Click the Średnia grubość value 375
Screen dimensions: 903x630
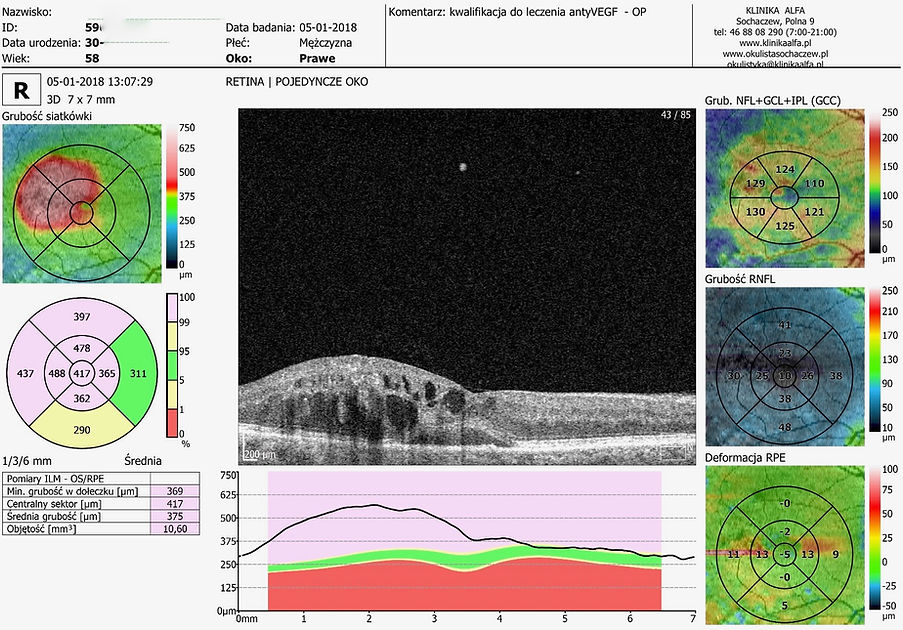(174, 516)
